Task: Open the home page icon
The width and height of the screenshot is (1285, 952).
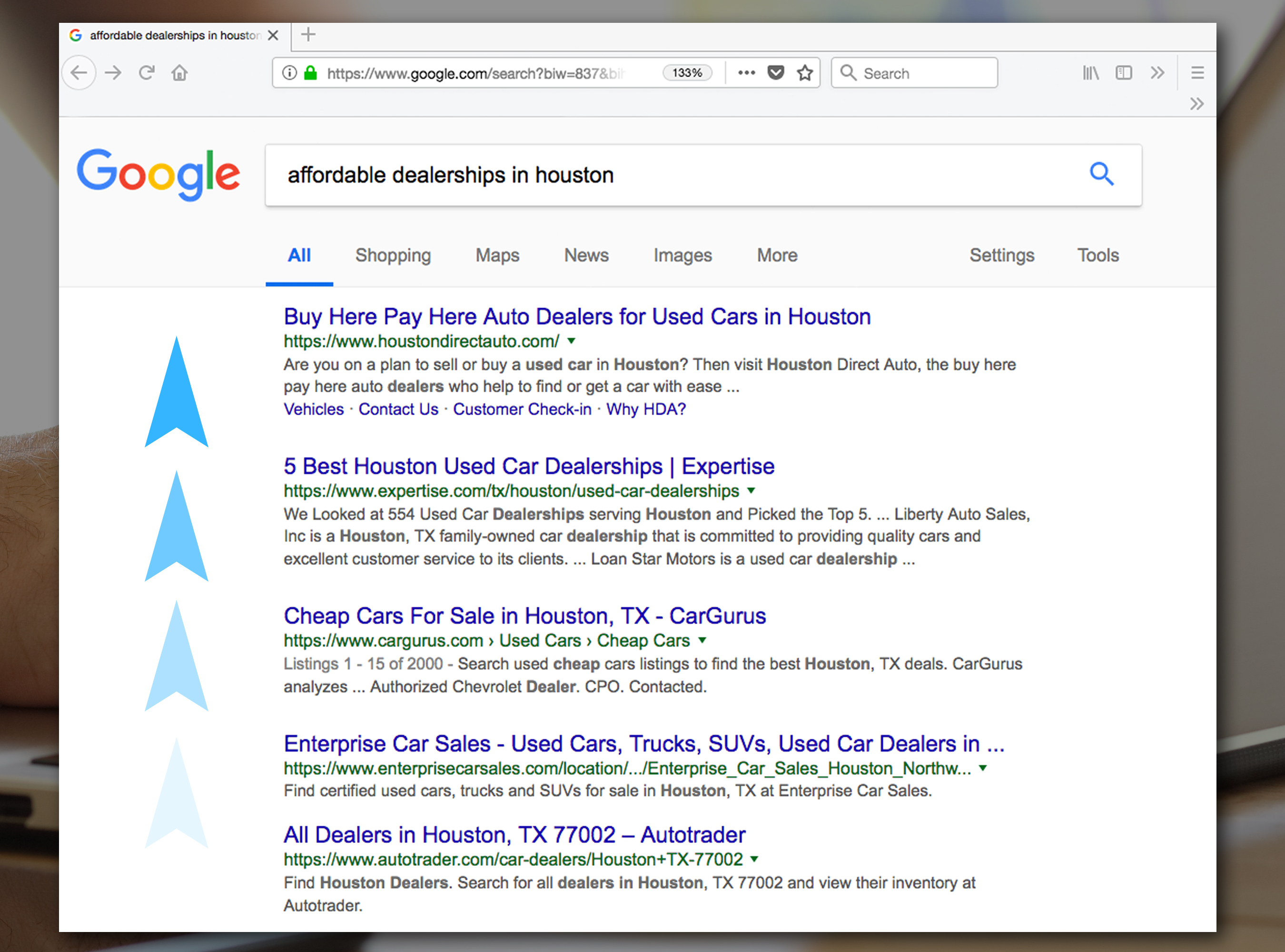Action: coord(179,73)
